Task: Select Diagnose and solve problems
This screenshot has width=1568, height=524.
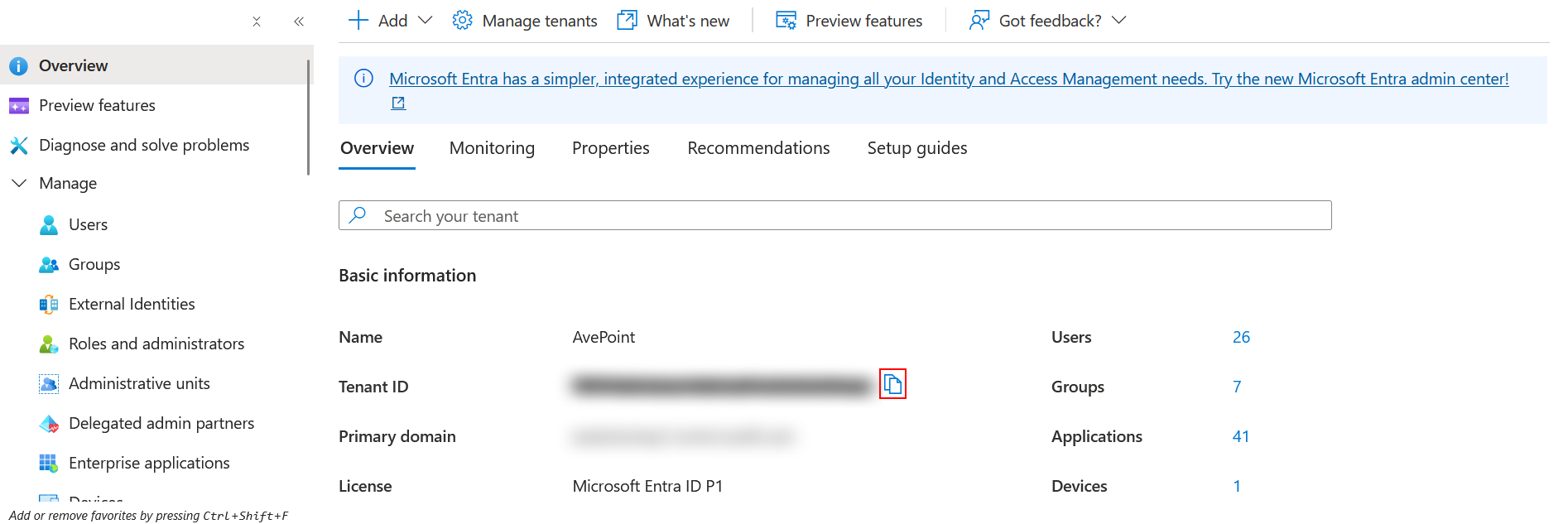Action: [x=144, y=146]
